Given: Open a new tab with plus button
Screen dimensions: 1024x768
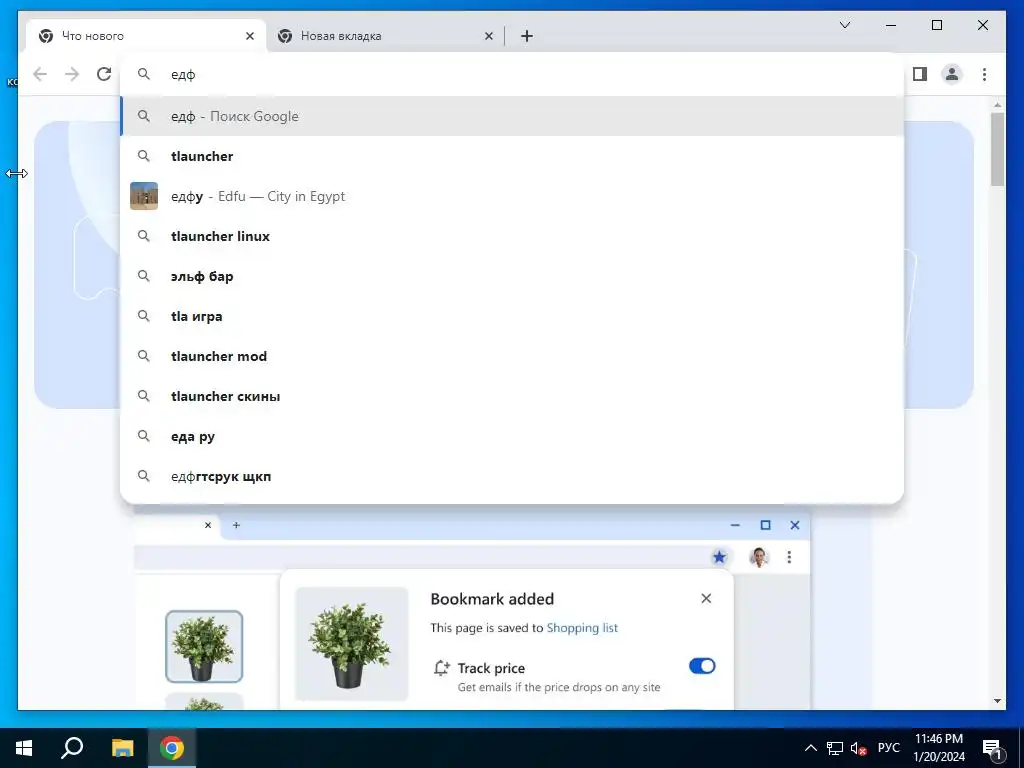Looking at the screenshot, I should pyautogui.click(x=527, y=36).
